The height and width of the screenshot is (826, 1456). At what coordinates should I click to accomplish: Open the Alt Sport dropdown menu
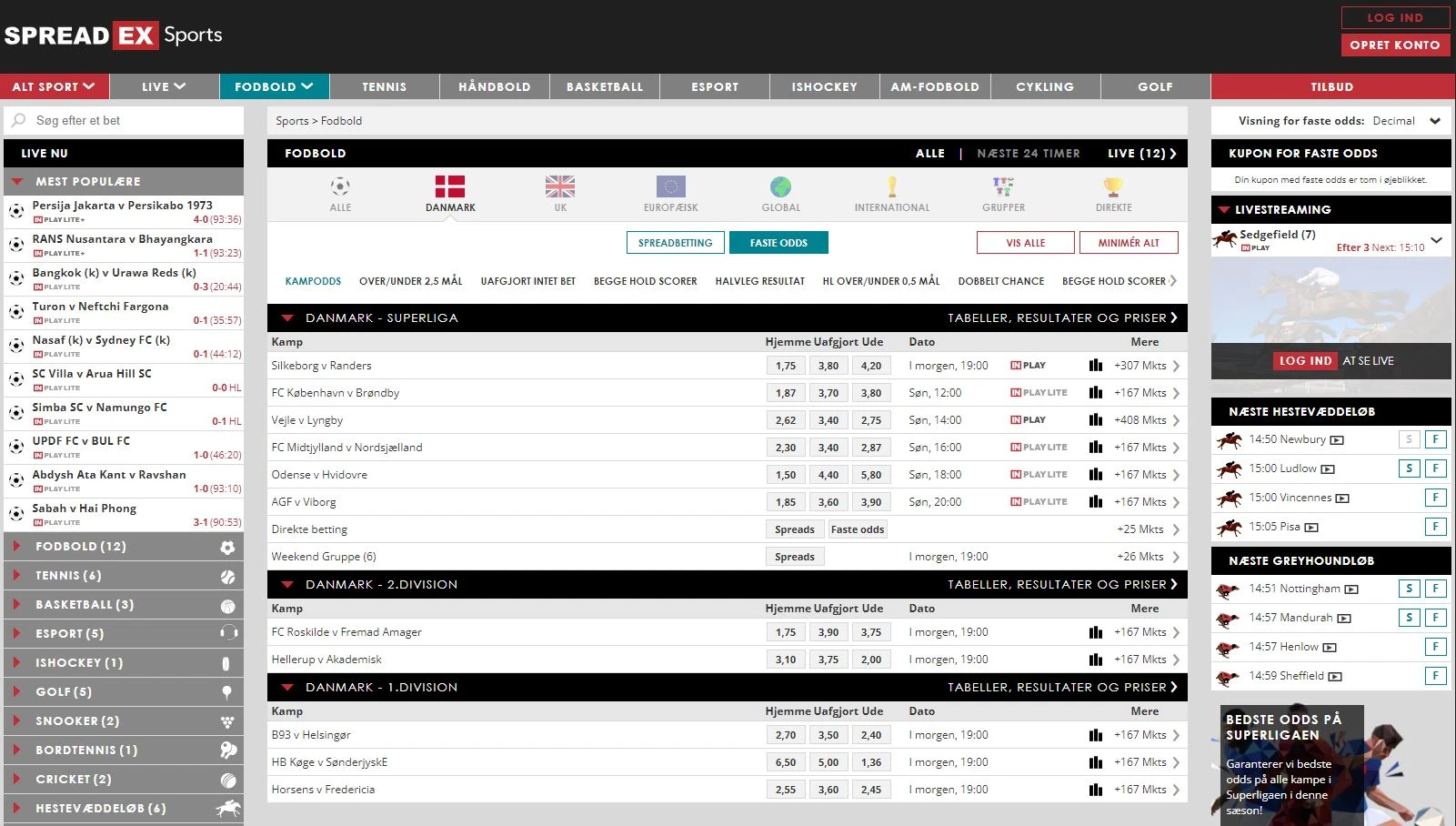[55, 86]
